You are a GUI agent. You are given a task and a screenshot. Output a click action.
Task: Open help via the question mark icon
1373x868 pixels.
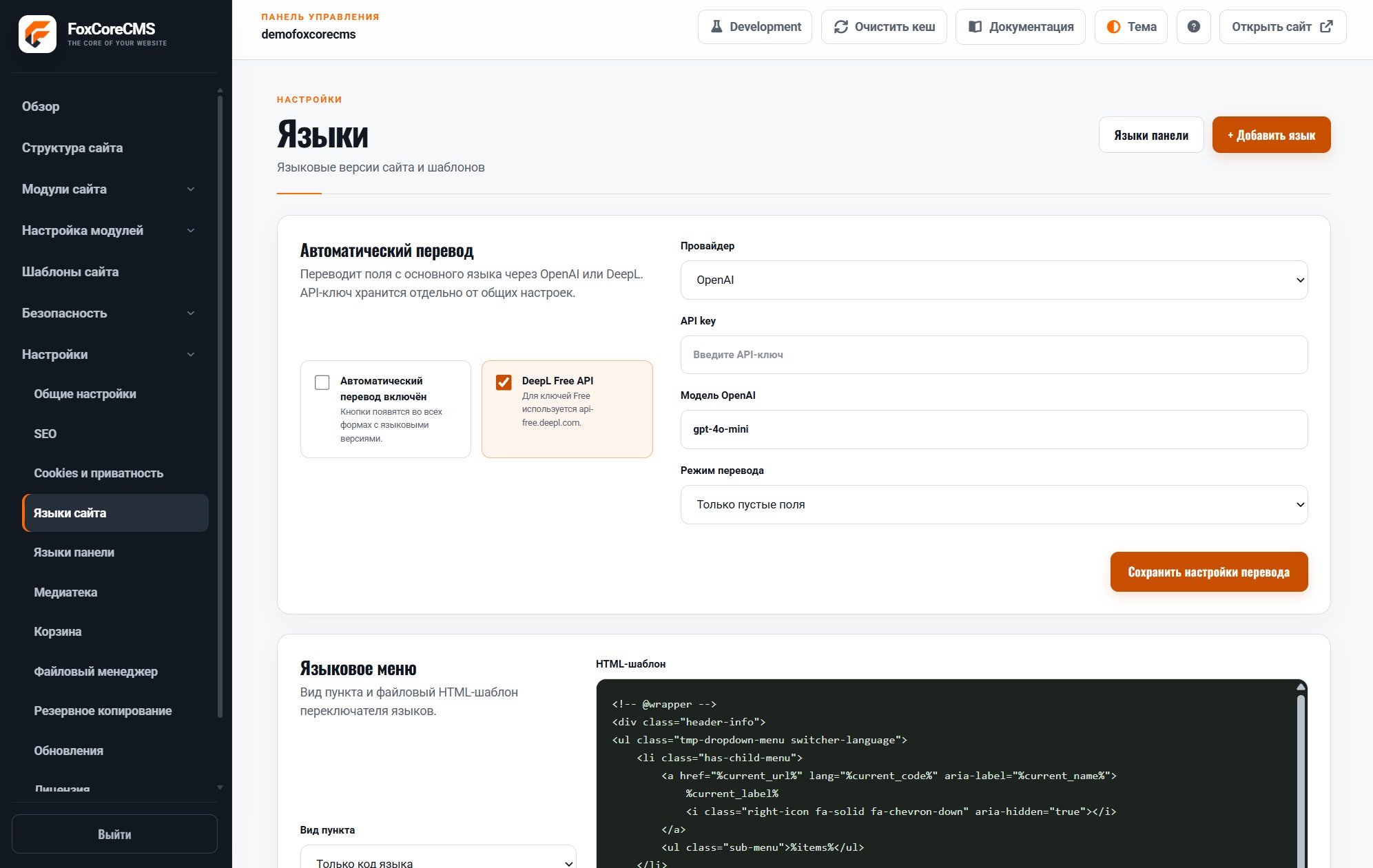pyautogui.click(x=1194, y=27)
